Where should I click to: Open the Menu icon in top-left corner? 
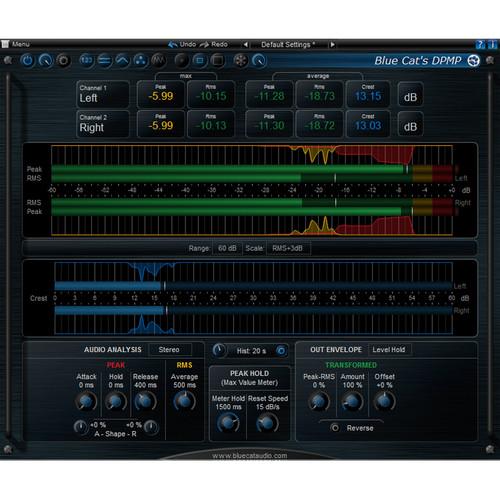tap(5, 44)
